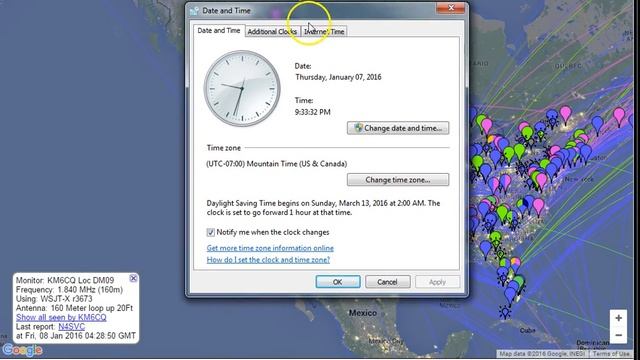Open the N4SVC last report link
The height and width of the screenshot is (360, 640).
pos(71,327)
